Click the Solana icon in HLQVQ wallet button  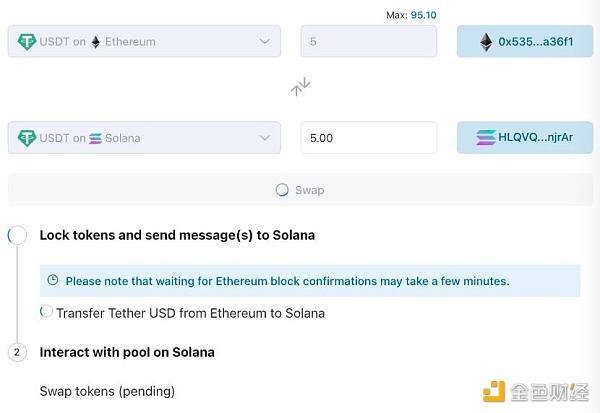486,138
